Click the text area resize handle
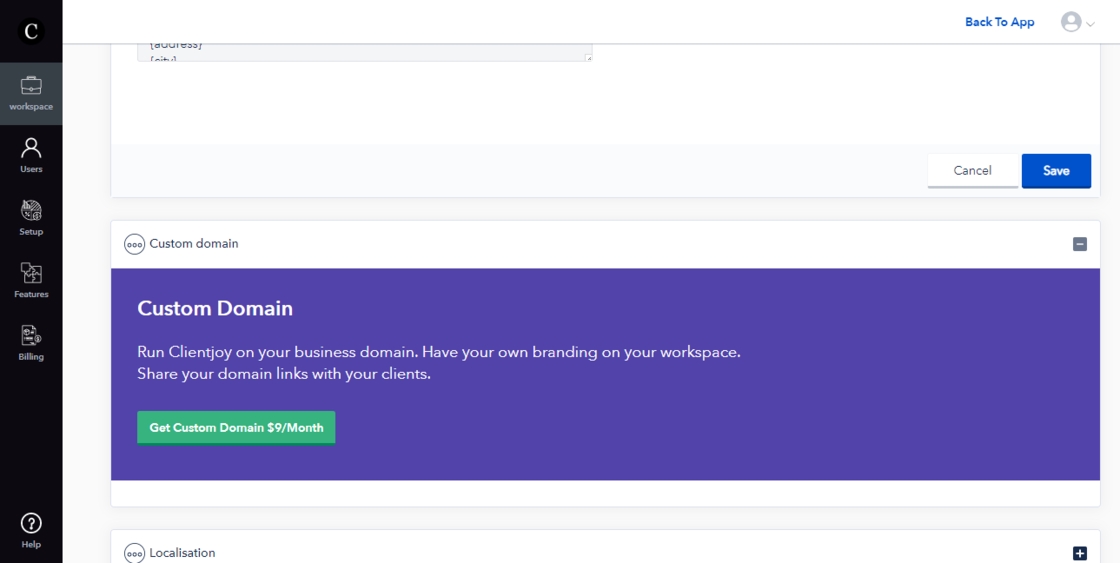1120x563 pixels. [x=588, y=58]
